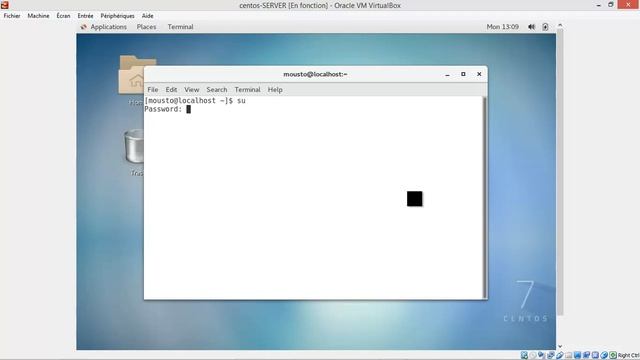Click the shared folders status icon
Screen dimensions: 640x360
pyautogui.click(x=569, y=356)
